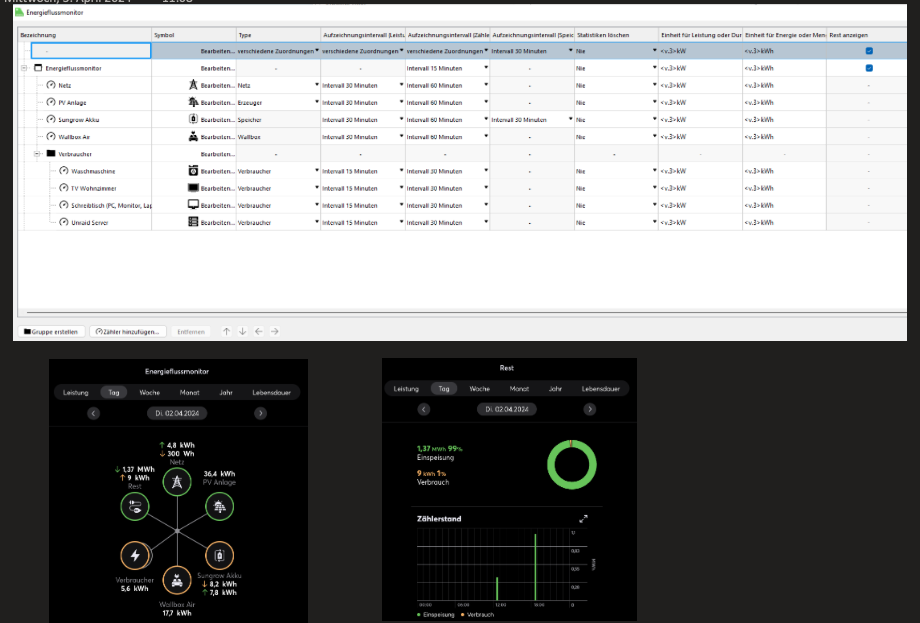Image resolution: width=920 pixels, height=623 pixels.
Task: Click the Netz power pylon circle icon
Action: [x=177, y=483]
